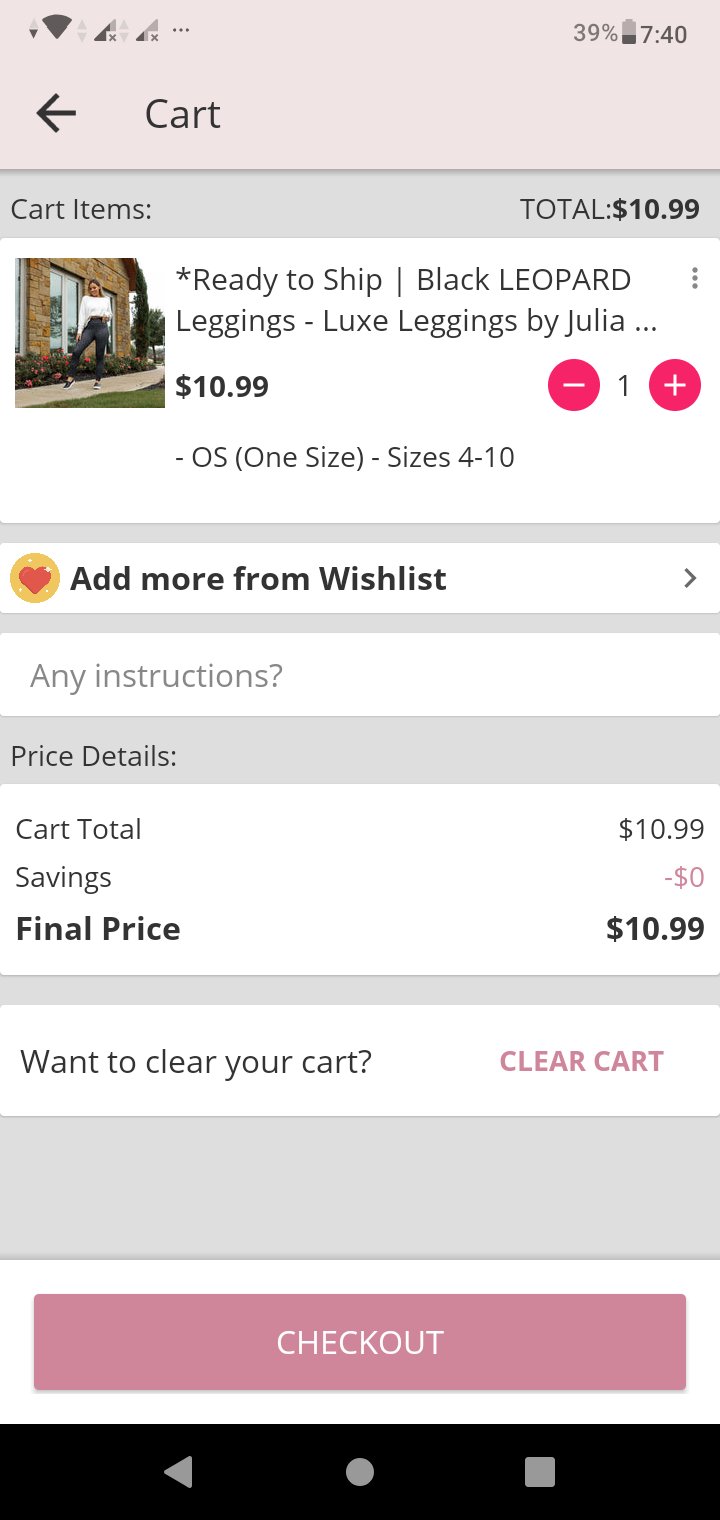Open three-dot options for cart item
720x1520 pixels.
[695, 279]
